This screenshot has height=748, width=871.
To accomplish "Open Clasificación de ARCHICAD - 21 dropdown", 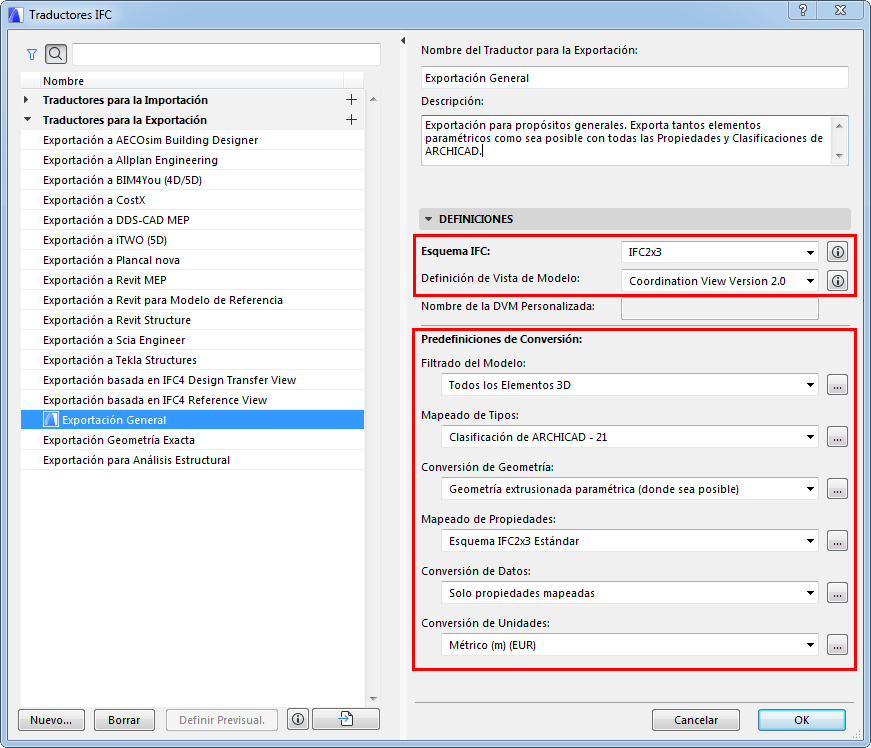I will pos(630,437).
